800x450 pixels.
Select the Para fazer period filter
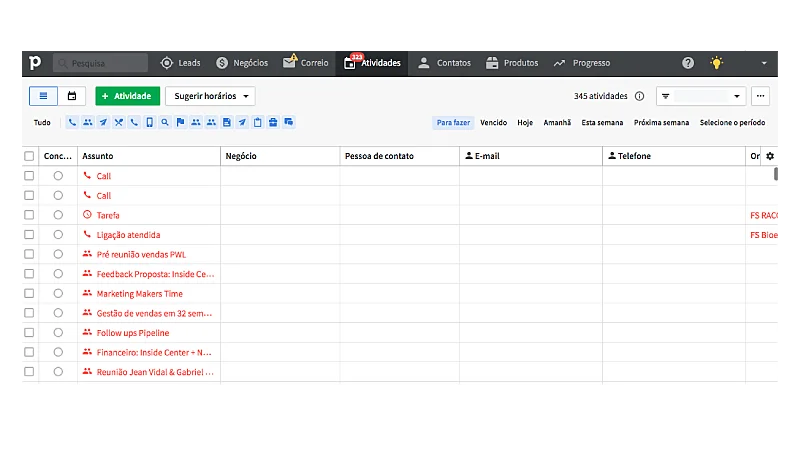coord(453,122)
